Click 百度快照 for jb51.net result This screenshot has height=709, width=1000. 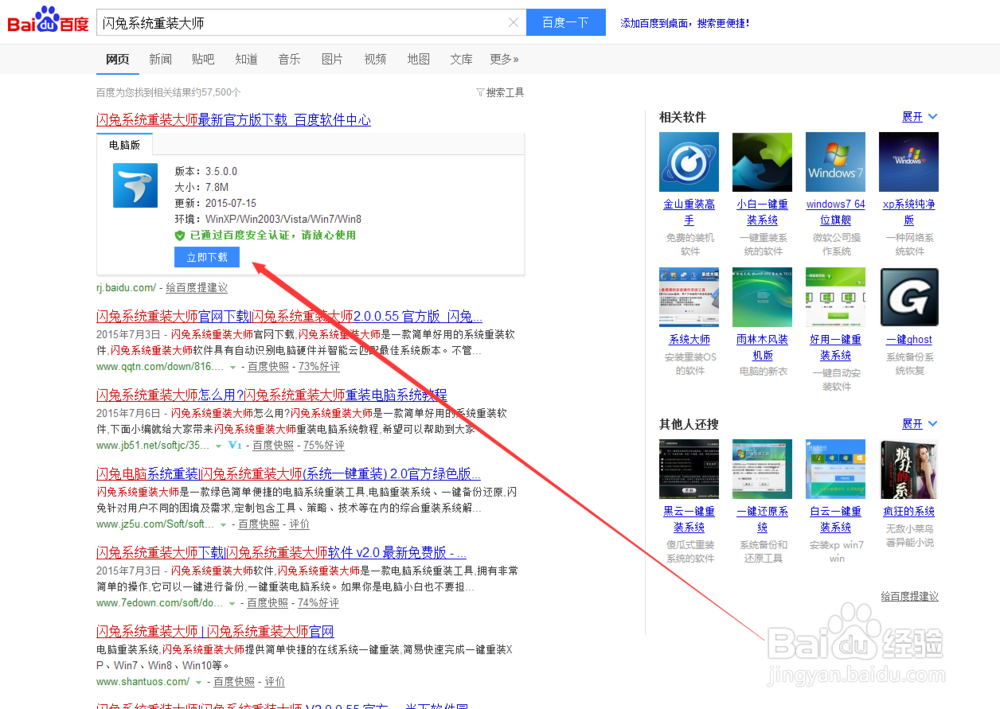273,446
